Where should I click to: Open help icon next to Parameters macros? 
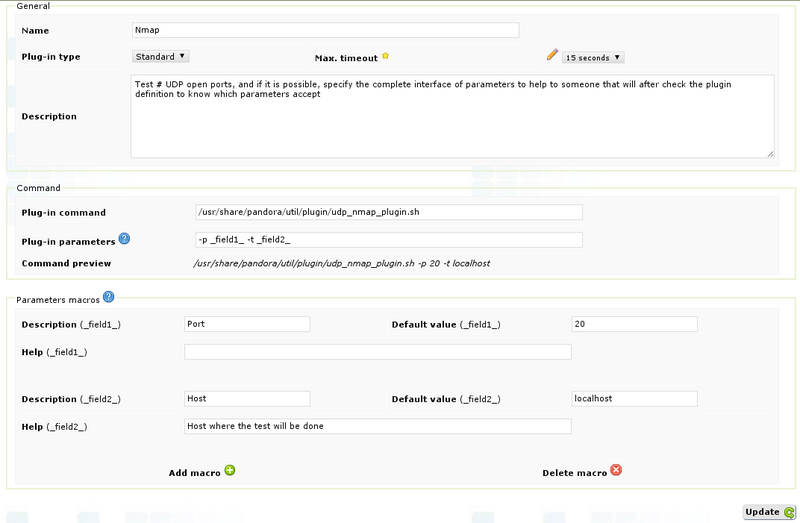click(108, 296)
